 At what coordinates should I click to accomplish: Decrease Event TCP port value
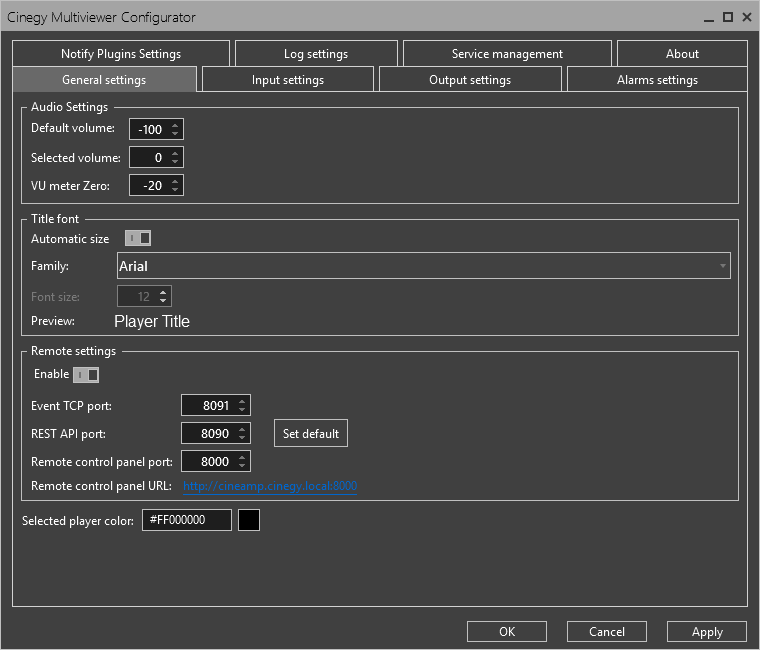point(242,409)
